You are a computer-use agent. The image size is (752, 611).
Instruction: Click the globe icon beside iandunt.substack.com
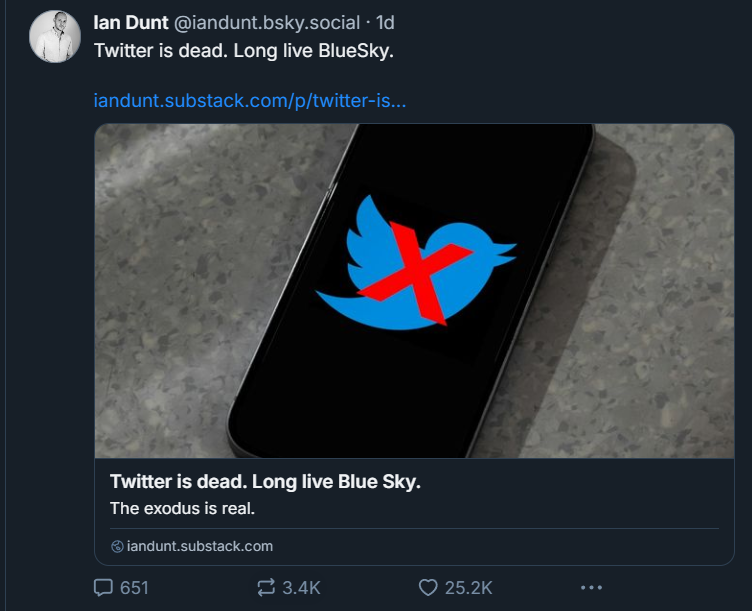[x=117, y=546]
